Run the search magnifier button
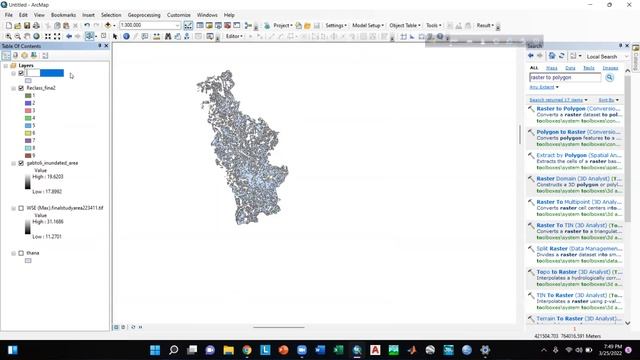This screenshot has height=360, width=640. 609,77
